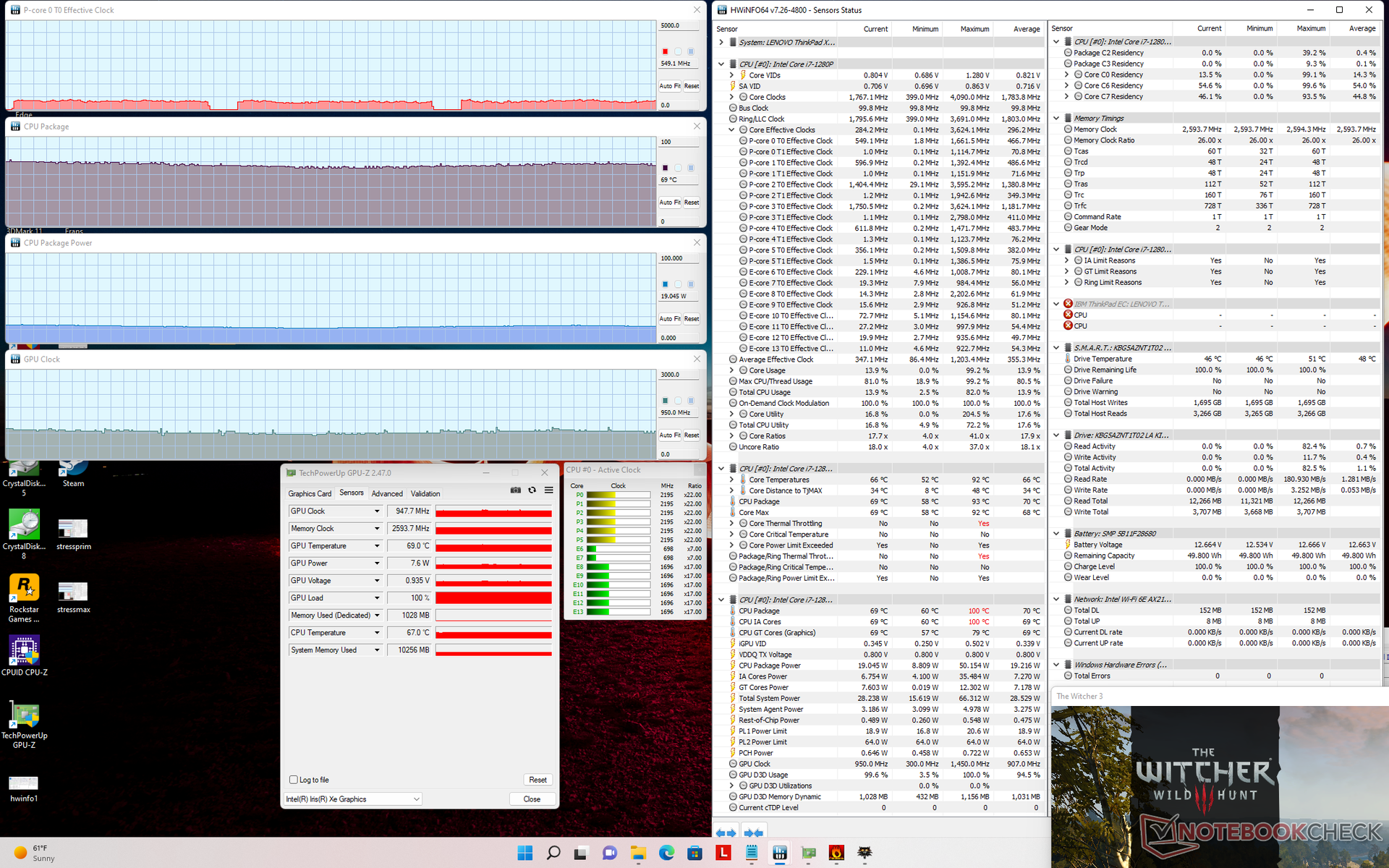The width and height of the screenshot is (1389, 868).
Task: Toggle the red series box in P-core 0 graph
Action: point(665,51)
